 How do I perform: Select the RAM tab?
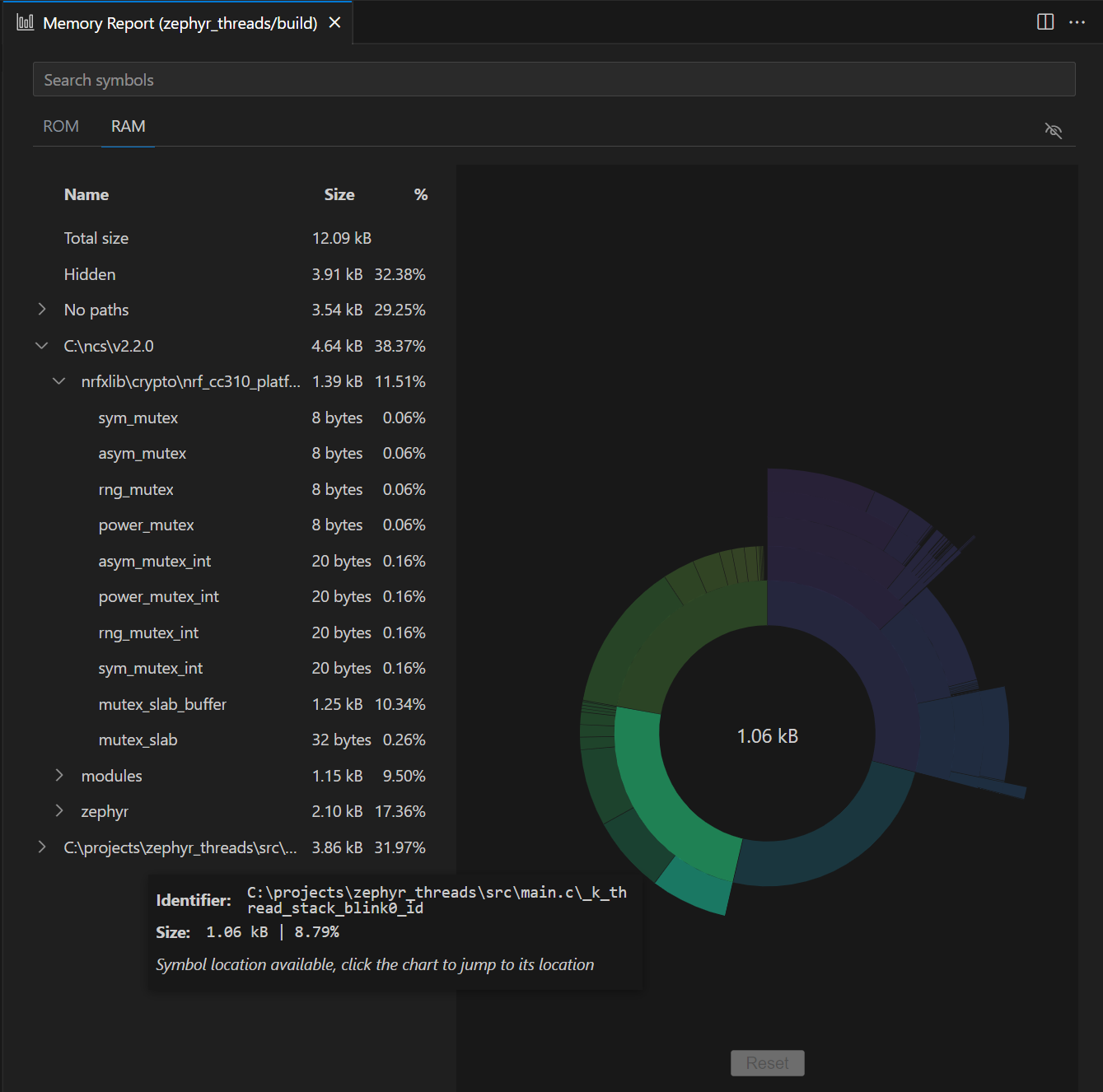coord(129,126)
